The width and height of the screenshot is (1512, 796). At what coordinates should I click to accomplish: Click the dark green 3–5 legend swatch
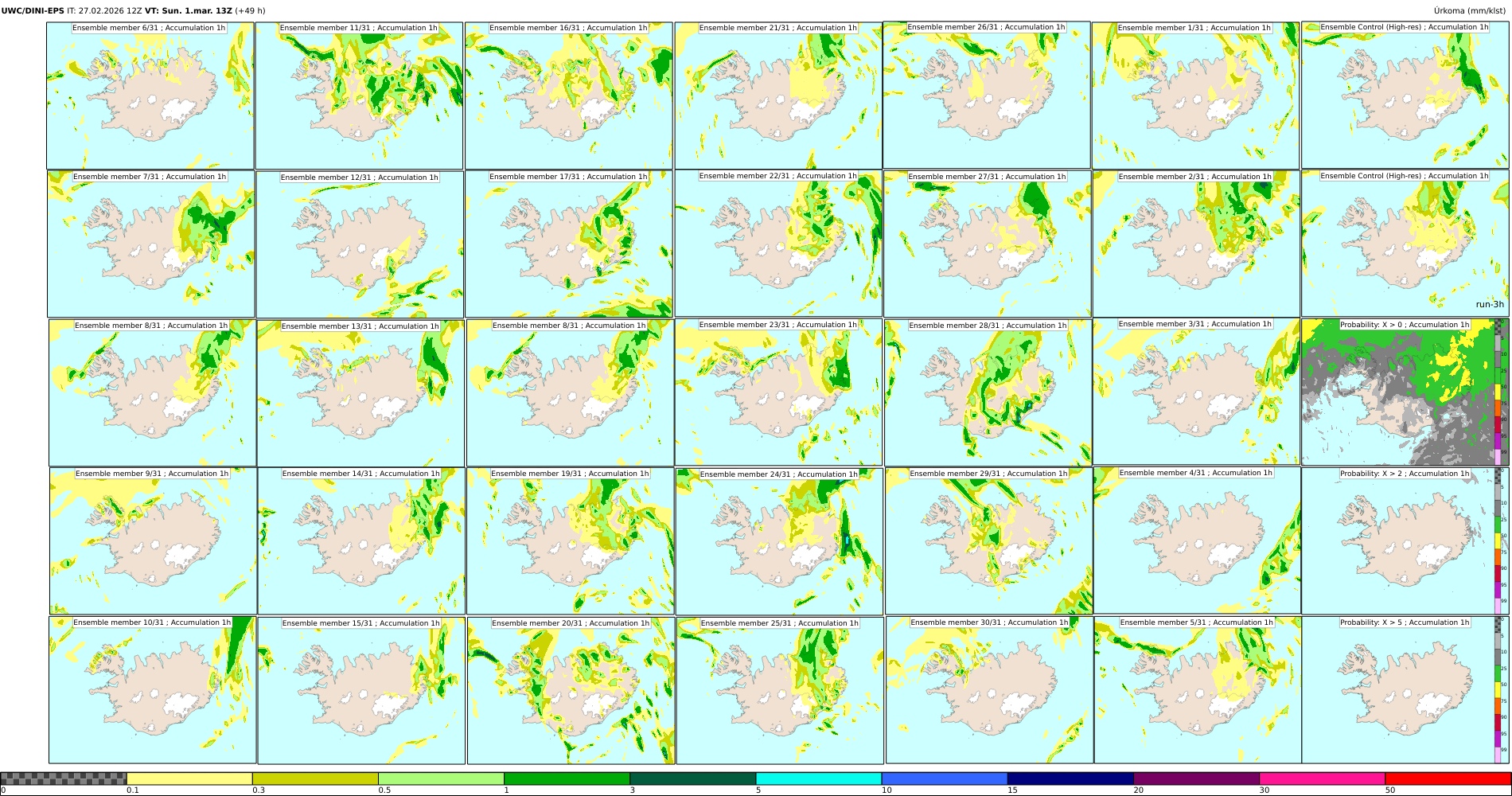click(692, 778)
